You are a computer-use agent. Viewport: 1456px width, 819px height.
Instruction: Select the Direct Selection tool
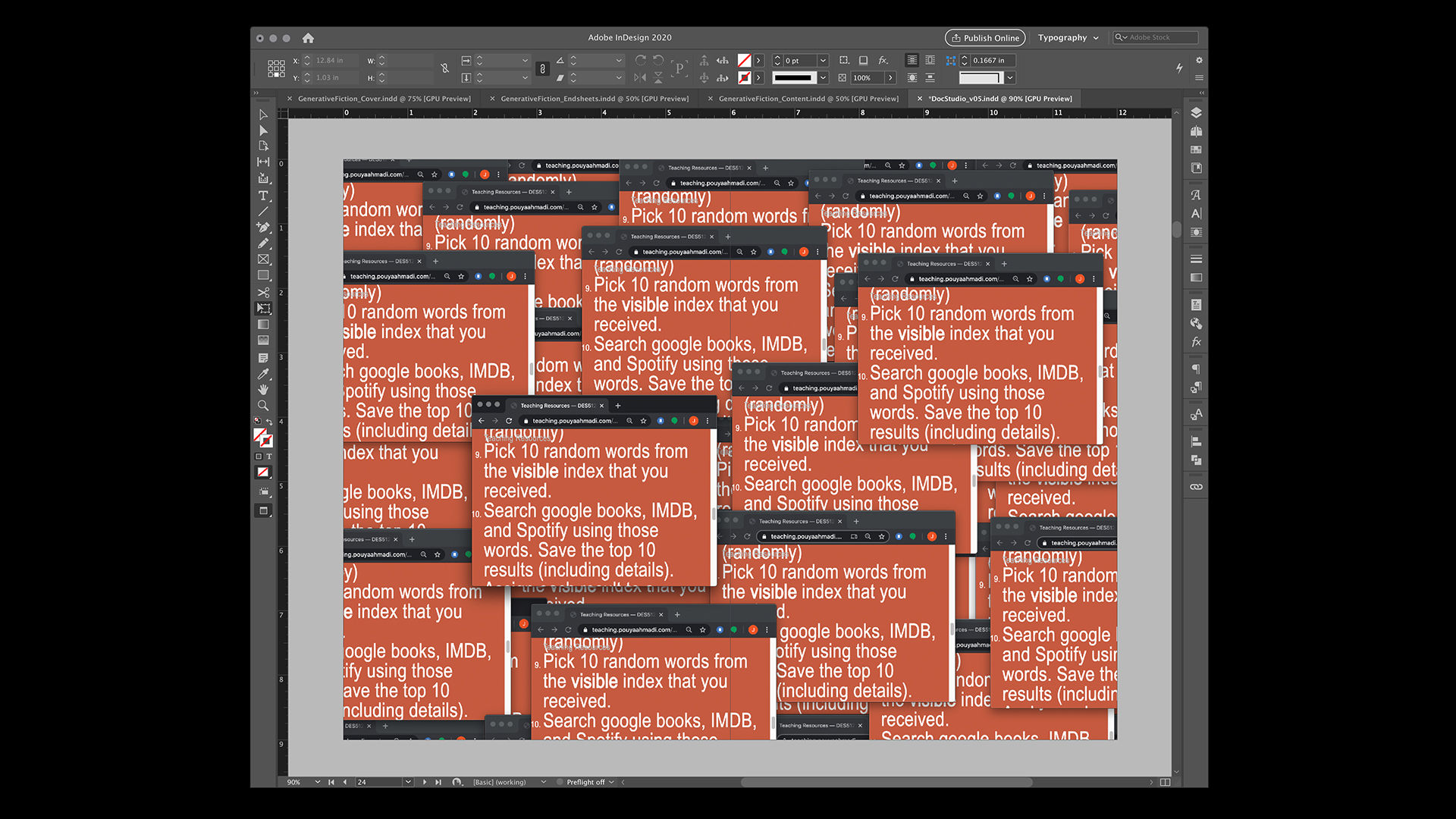(263, 130)
